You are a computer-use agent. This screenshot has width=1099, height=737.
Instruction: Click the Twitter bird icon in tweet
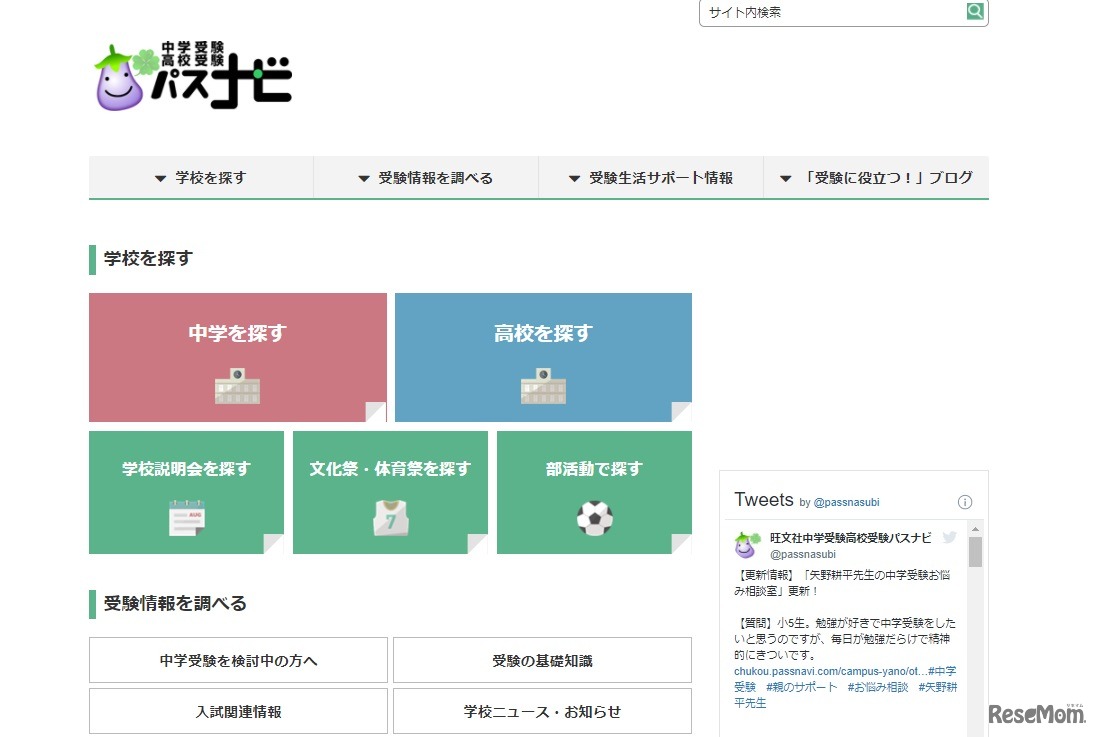click(950, 537)
